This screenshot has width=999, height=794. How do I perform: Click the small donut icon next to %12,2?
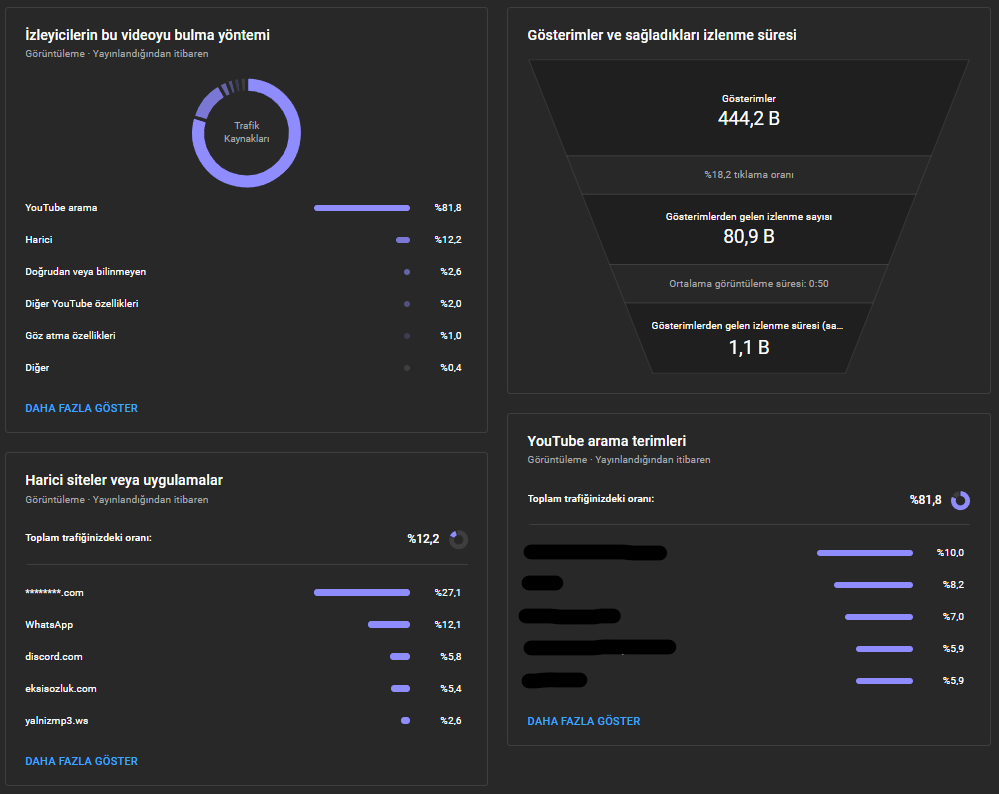(458, 540)
